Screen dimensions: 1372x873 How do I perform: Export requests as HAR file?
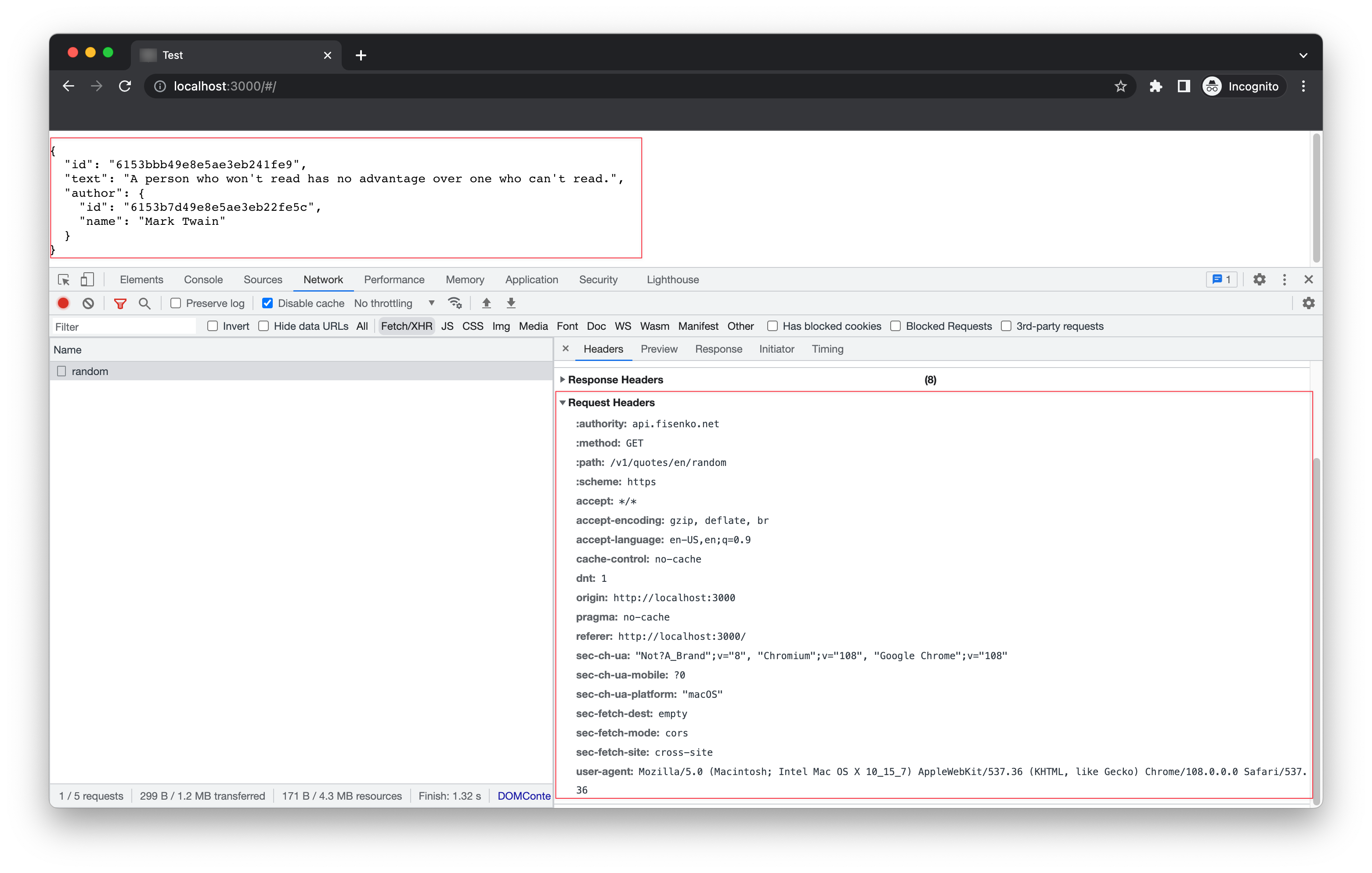tap(510, 303)
